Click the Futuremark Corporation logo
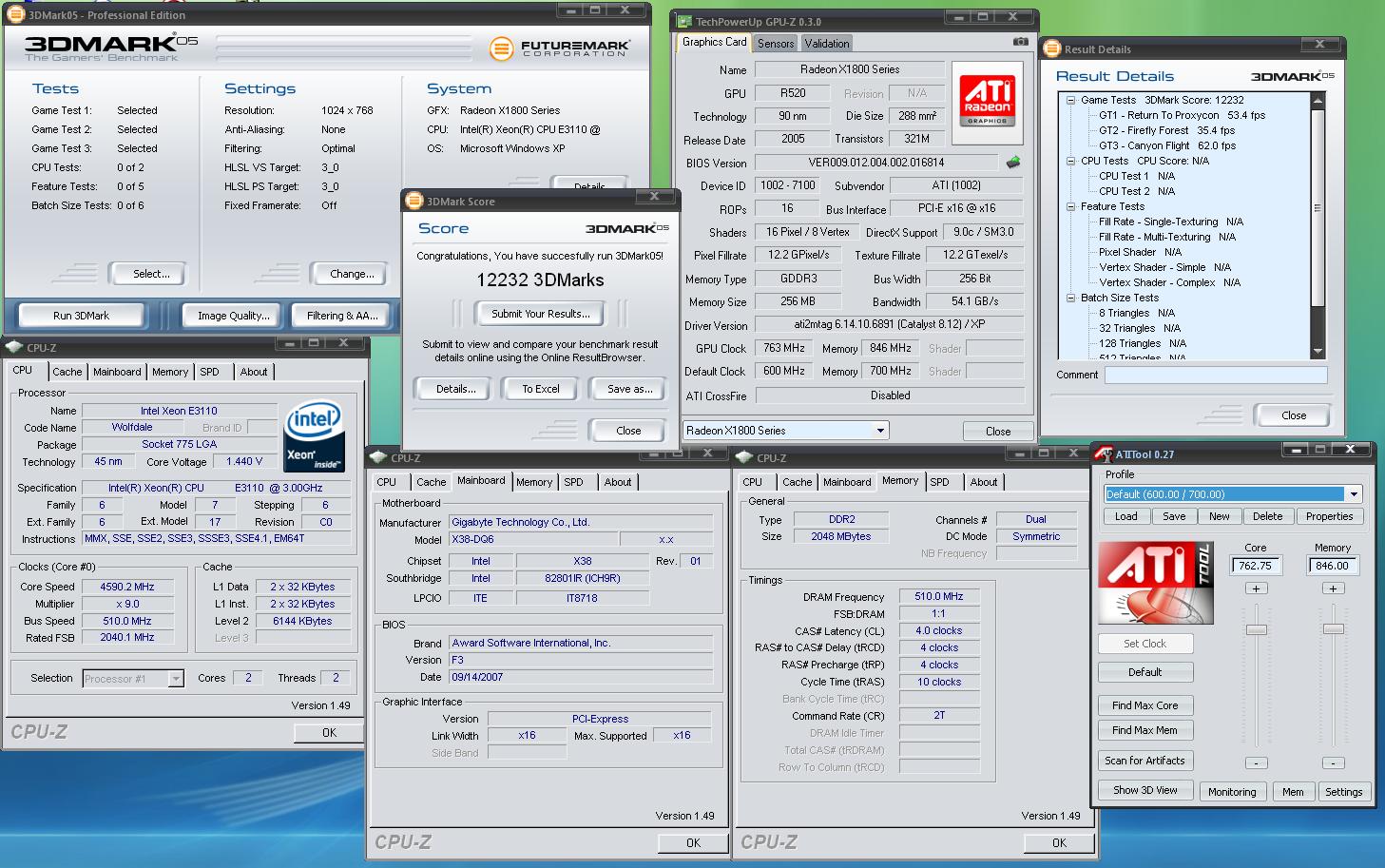The width and height of the screenshot is (1385, 868). 560,48
